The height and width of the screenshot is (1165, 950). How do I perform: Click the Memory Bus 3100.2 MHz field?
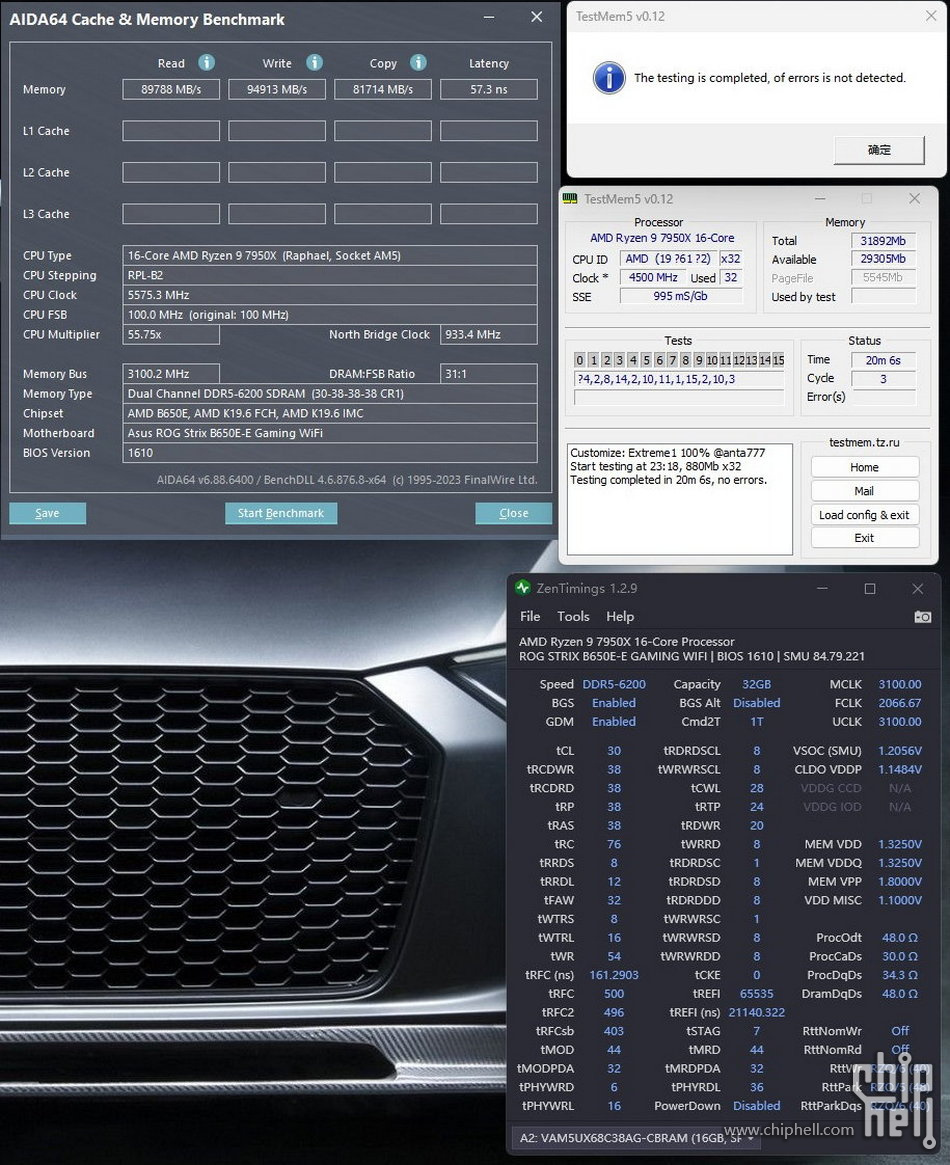(171, 374)
